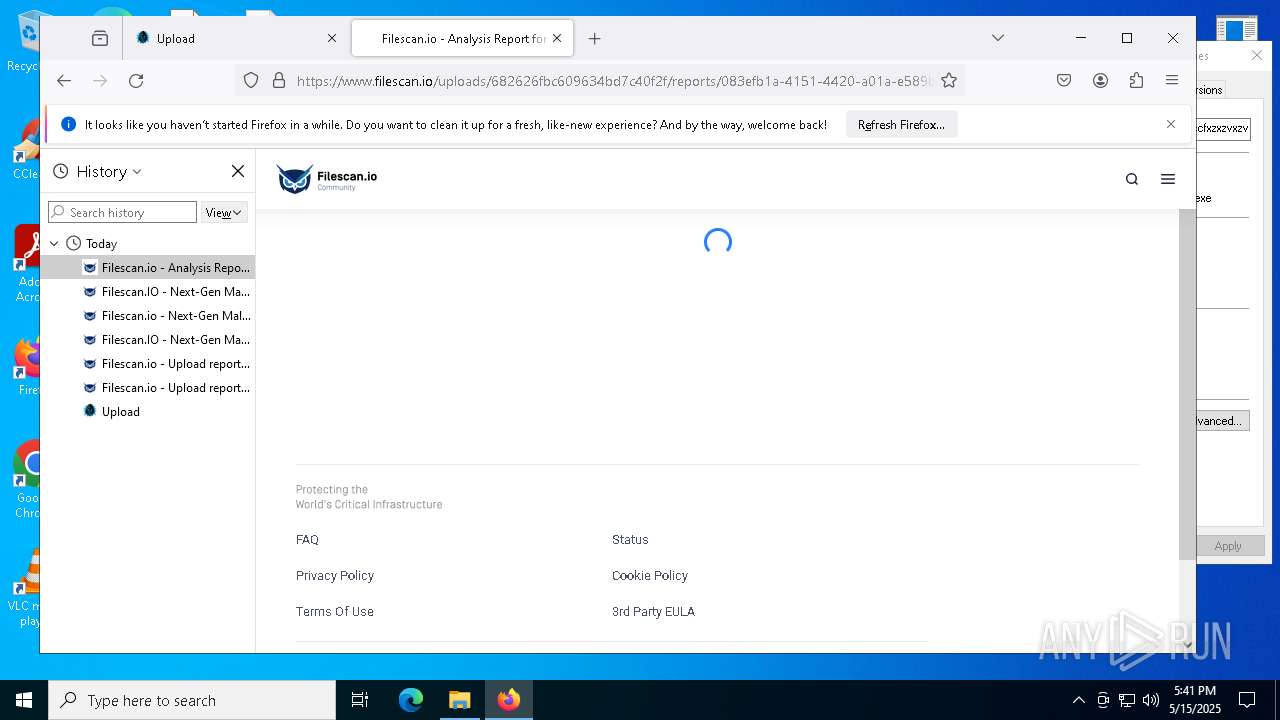The image size is (1280, 720).
Task: Open the tracking protection shield icon
Action: tap(251, 81)
